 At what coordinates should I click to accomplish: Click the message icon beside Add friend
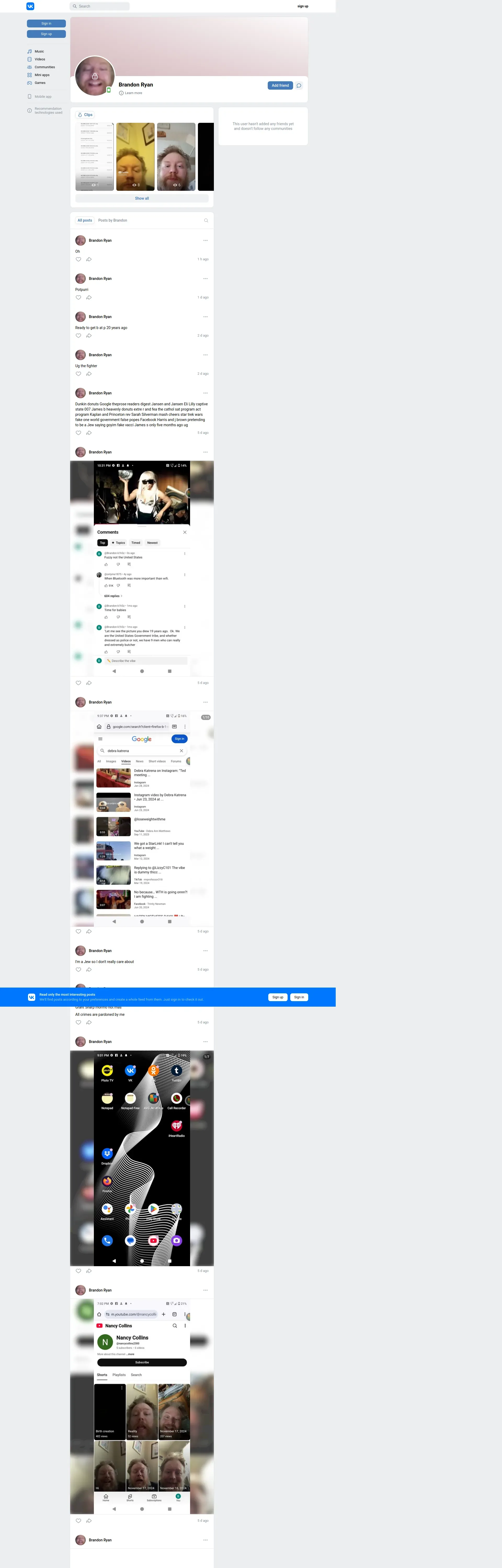pos(299,86)
